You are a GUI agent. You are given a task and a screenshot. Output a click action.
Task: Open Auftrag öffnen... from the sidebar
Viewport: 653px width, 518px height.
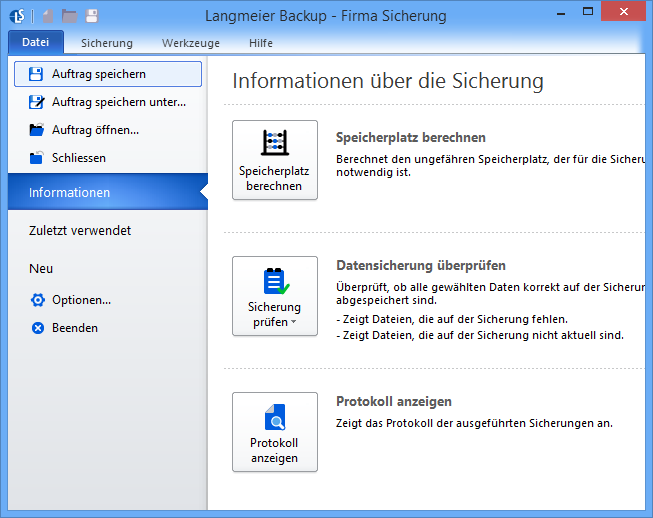(x=95, y=130)
